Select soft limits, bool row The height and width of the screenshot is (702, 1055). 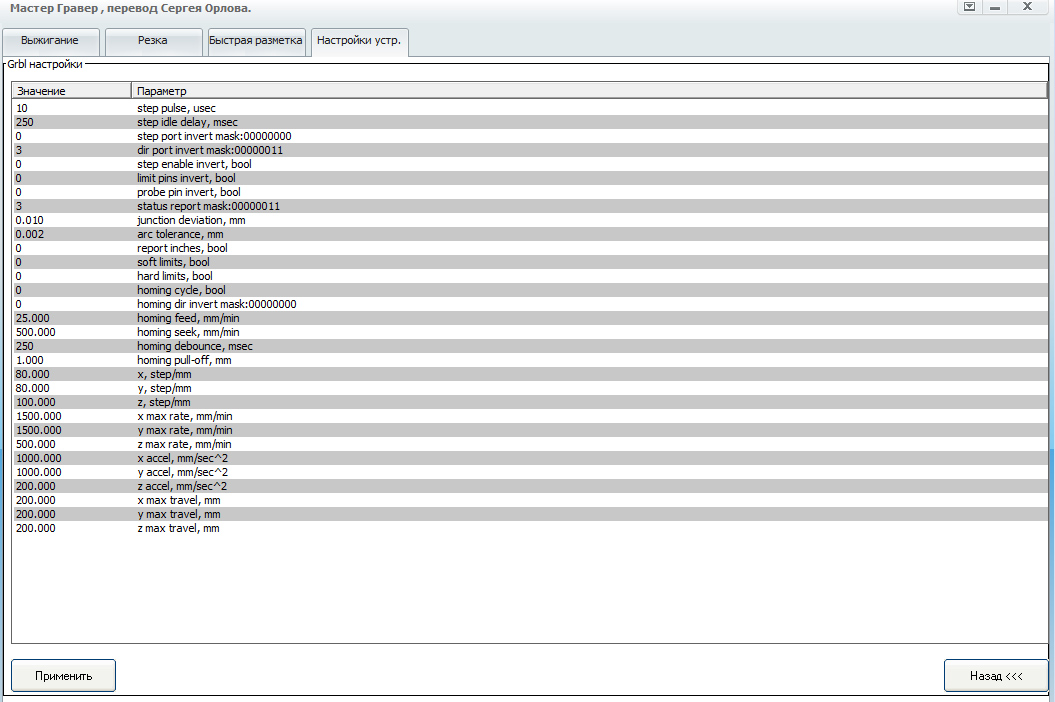click(530, 262)
